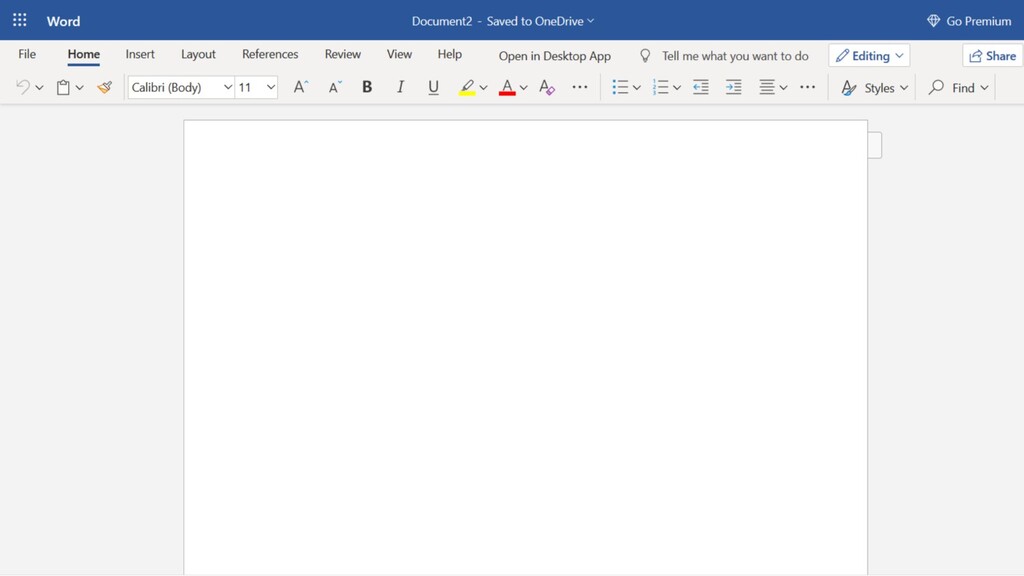Viewport: 1024px width, 576px height.
Task: Open the app launcher grid
Action: [x=20, y=20]
